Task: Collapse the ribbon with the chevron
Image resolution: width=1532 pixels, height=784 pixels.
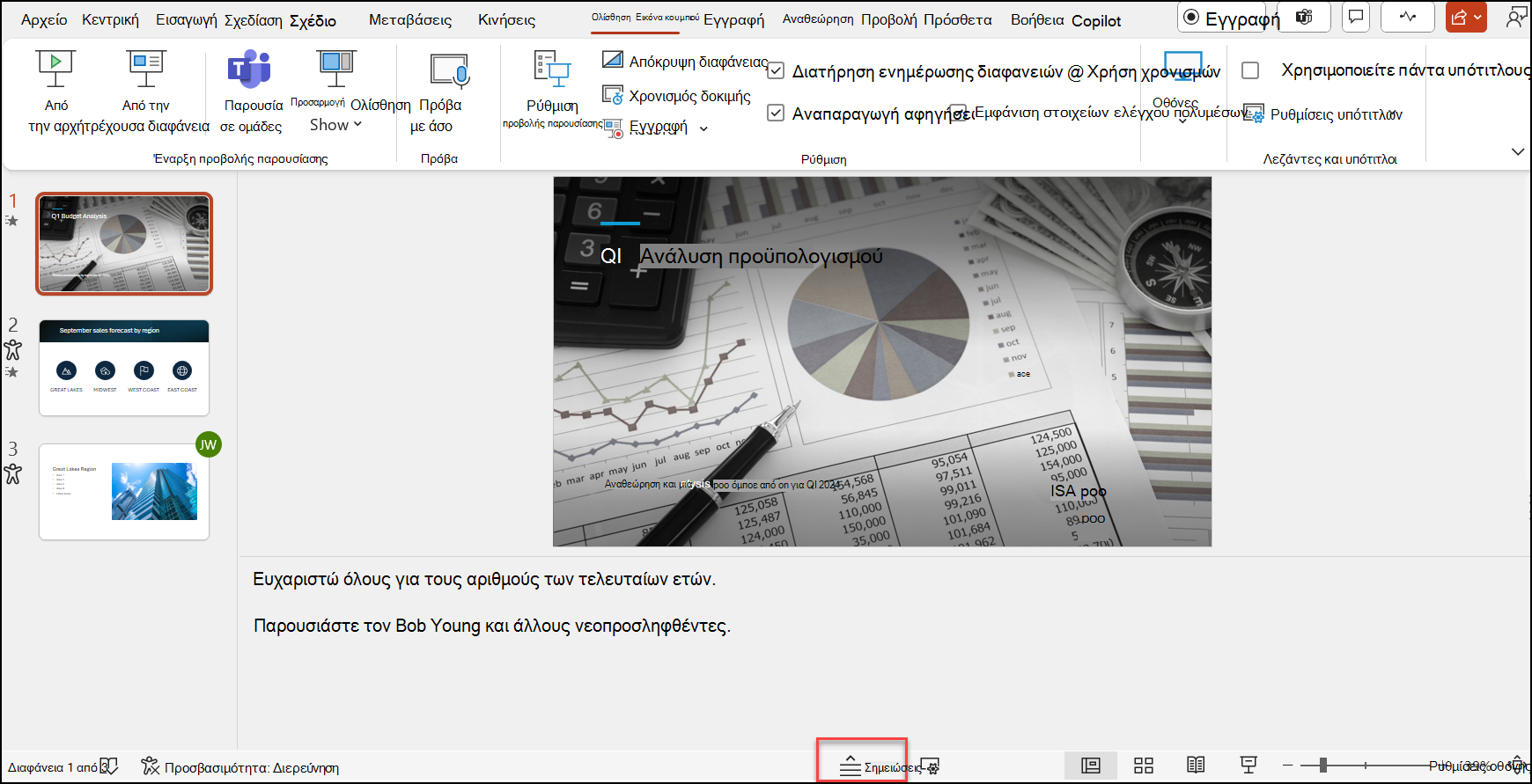Action: [1517, 151]
